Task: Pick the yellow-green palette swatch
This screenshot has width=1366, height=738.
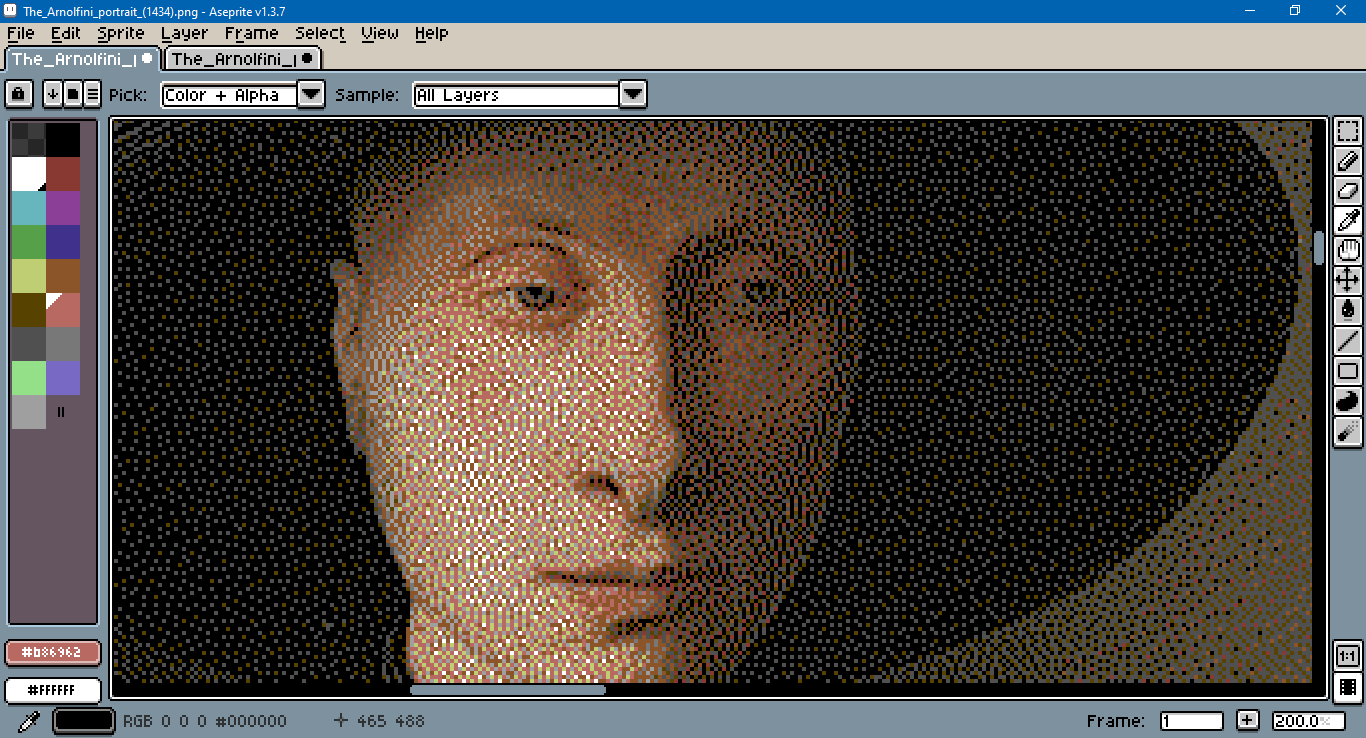Action: [x=29, y=276]
